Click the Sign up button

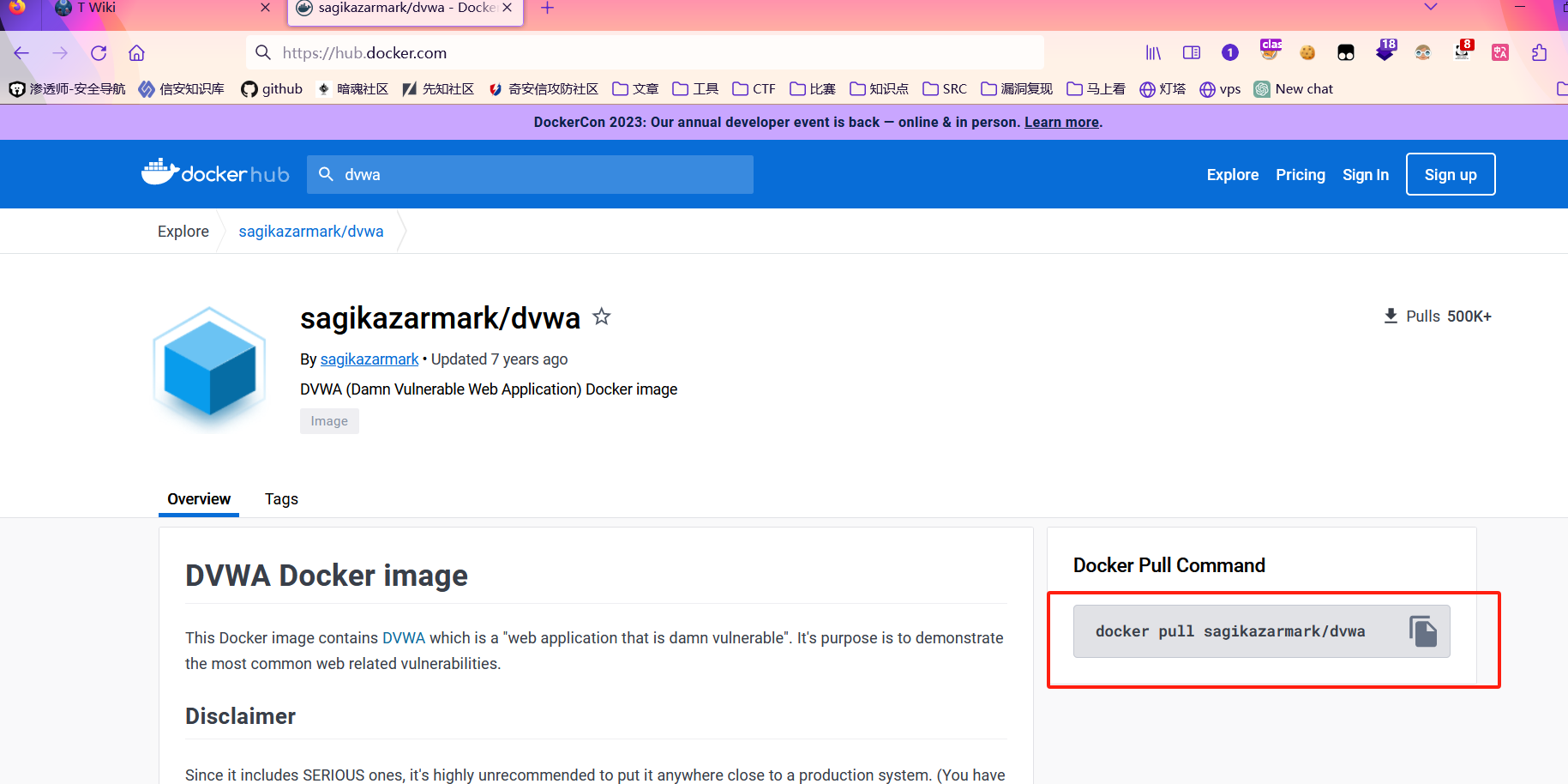pos(1451,174)
